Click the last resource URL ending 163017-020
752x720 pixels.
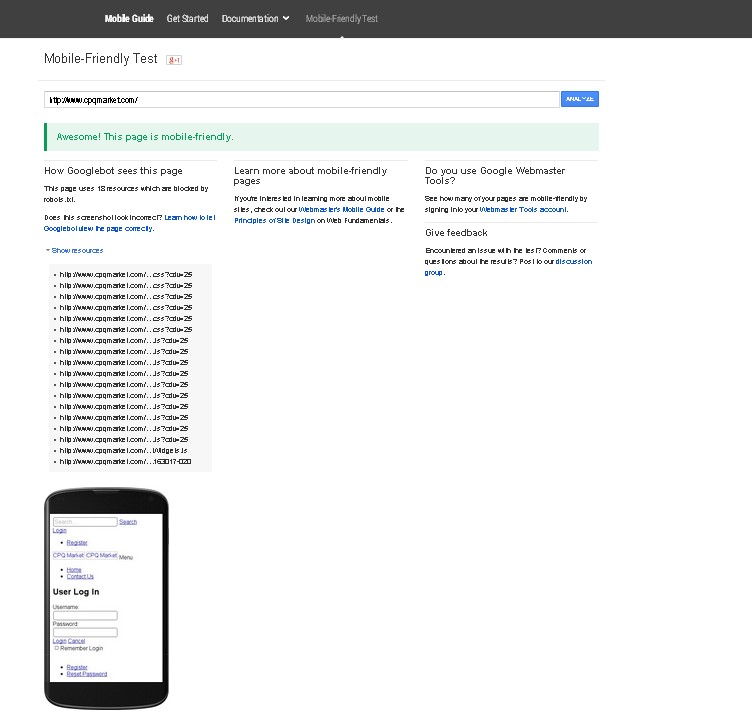tap(125, 461)
